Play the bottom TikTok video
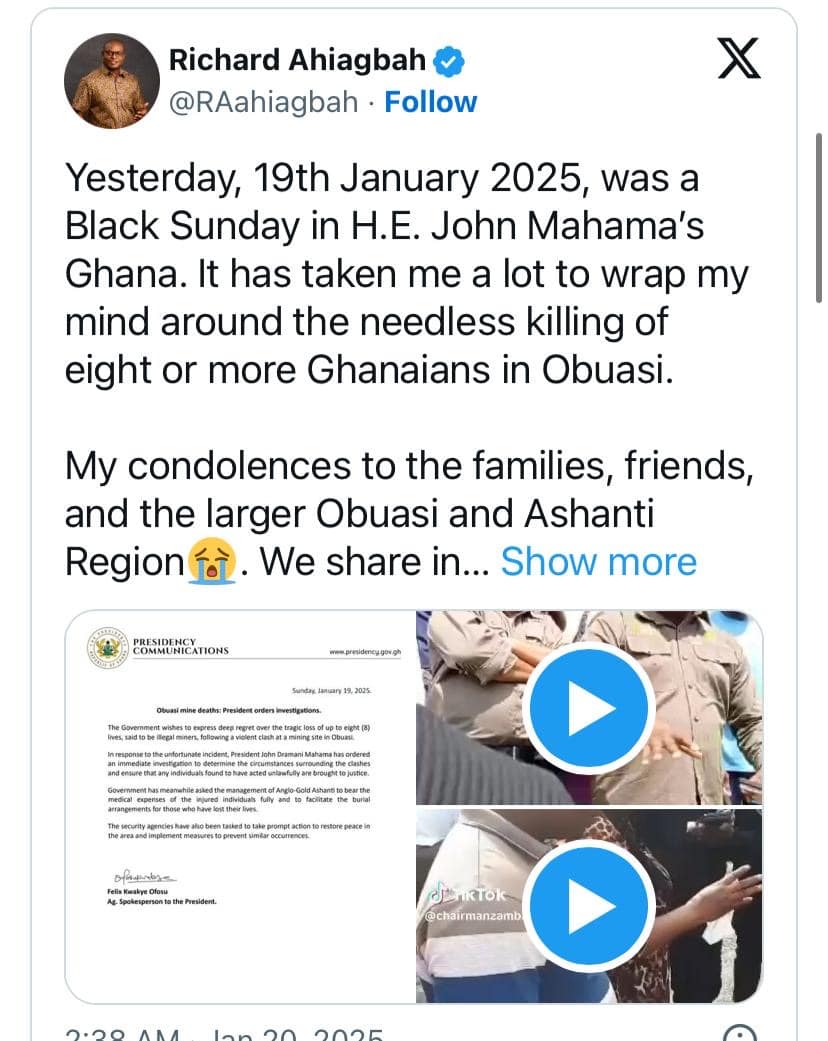The width and height of the screenshot is (828, 1041). coord(590,906)
